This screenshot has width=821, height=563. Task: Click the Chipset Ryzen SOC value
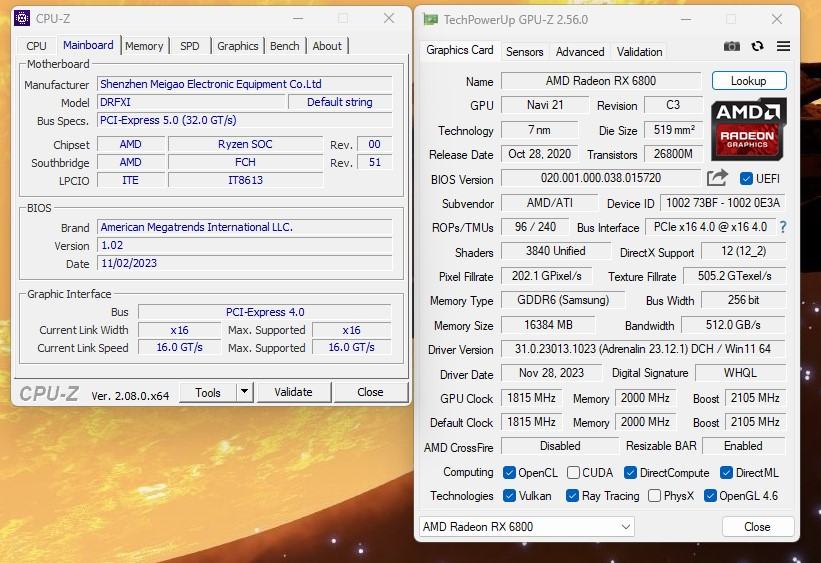tap(245, 144)
